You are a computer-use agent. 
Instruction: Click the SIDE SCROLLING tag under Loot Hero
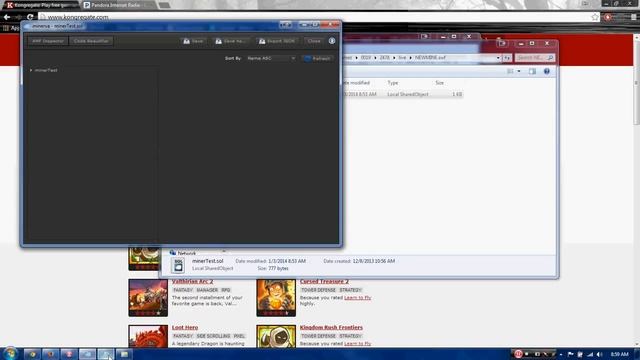[x=213, y=336]
